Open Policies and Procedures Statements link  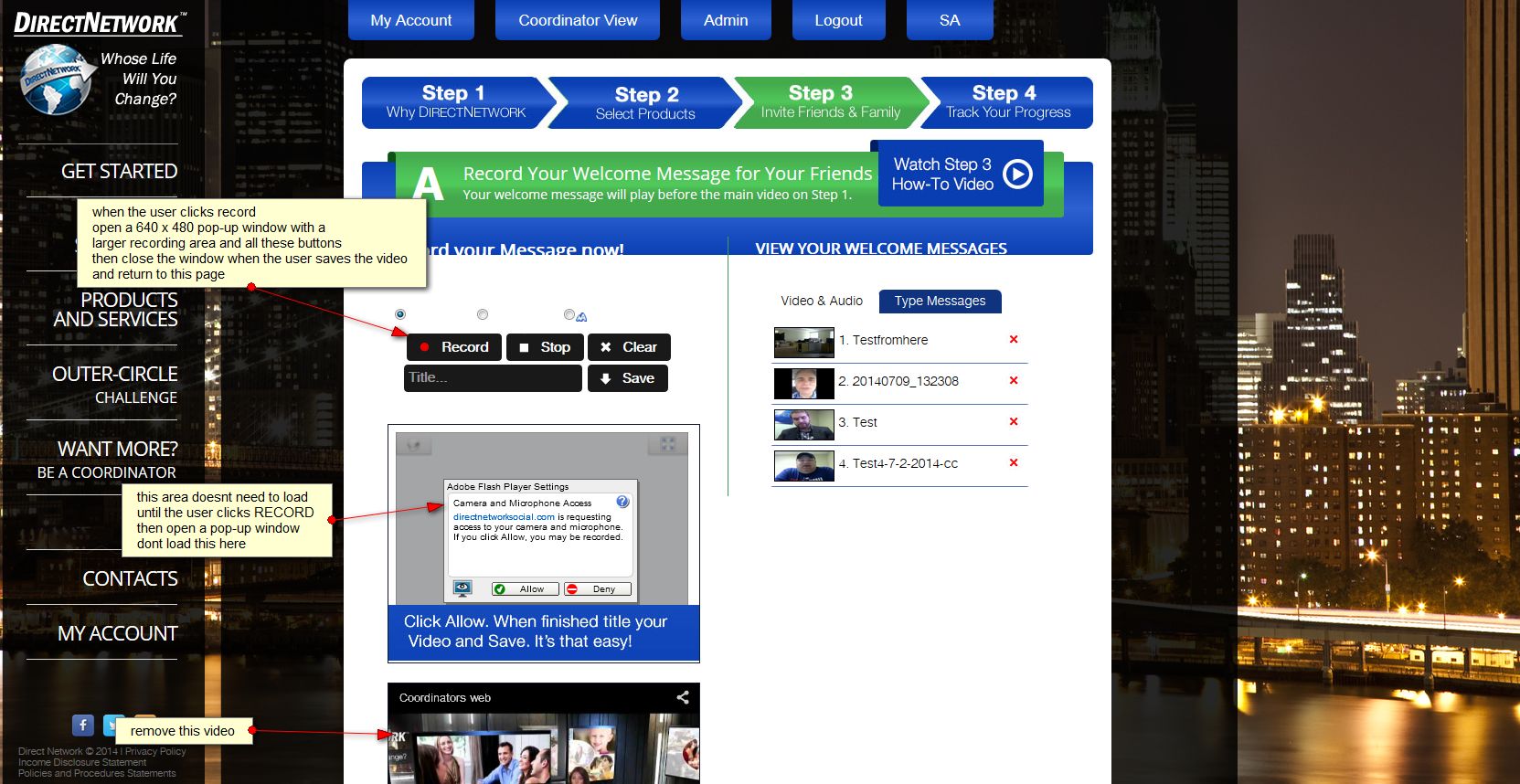tap(97, 773)
